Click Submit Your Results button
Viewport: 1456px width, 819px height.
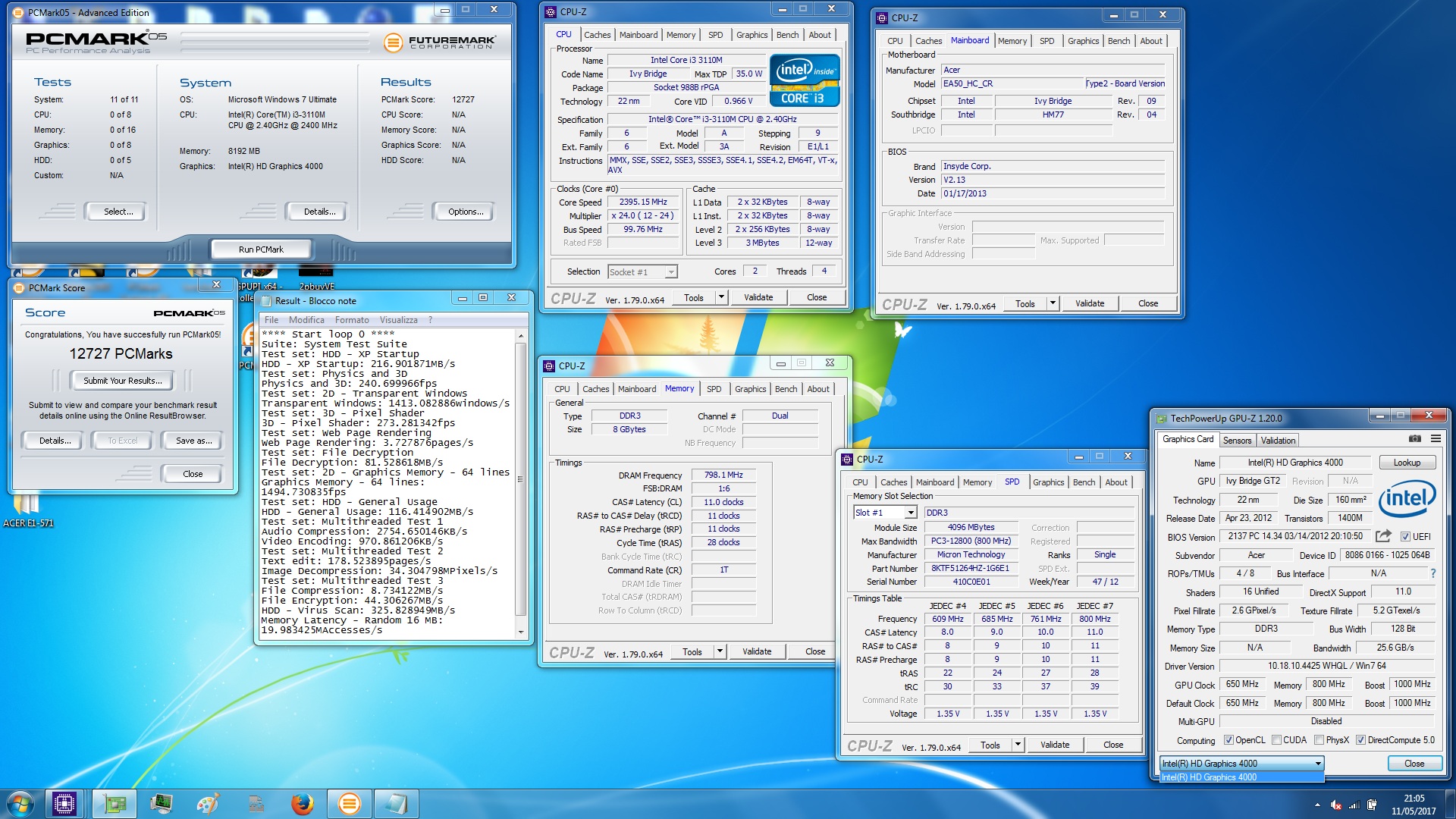coord(122,381)
